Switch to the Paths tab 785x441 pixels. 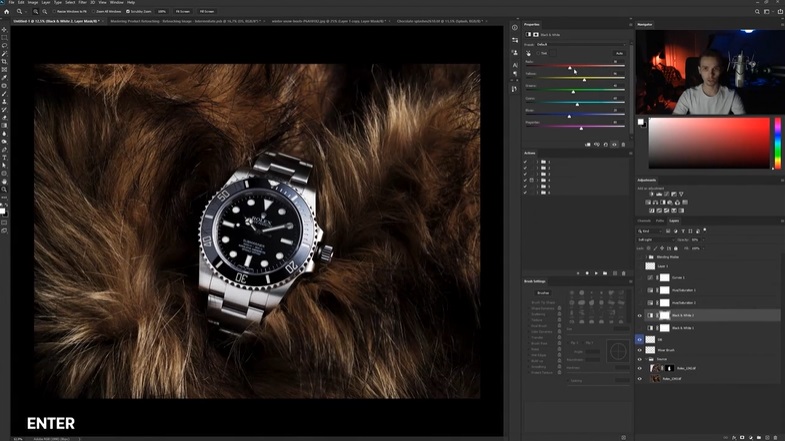coord(660,221)
